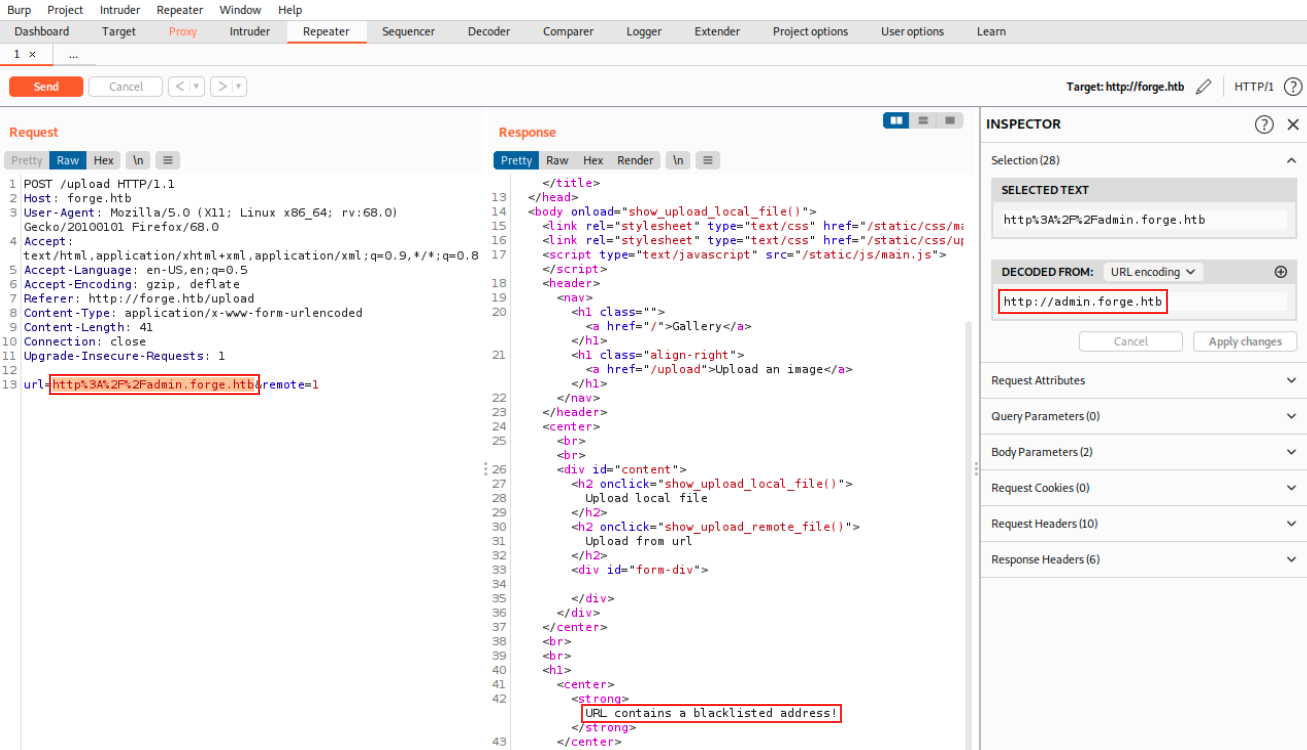This screenshot has height=750, width=1307.
Task: Select Render view in response pane
Action: (x=635, y=160)
